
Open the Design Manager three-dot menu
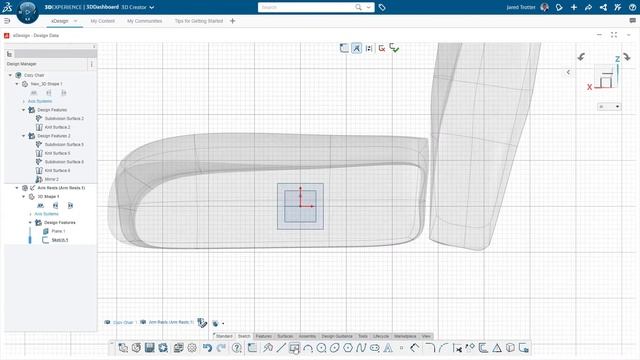click(91, 64)
